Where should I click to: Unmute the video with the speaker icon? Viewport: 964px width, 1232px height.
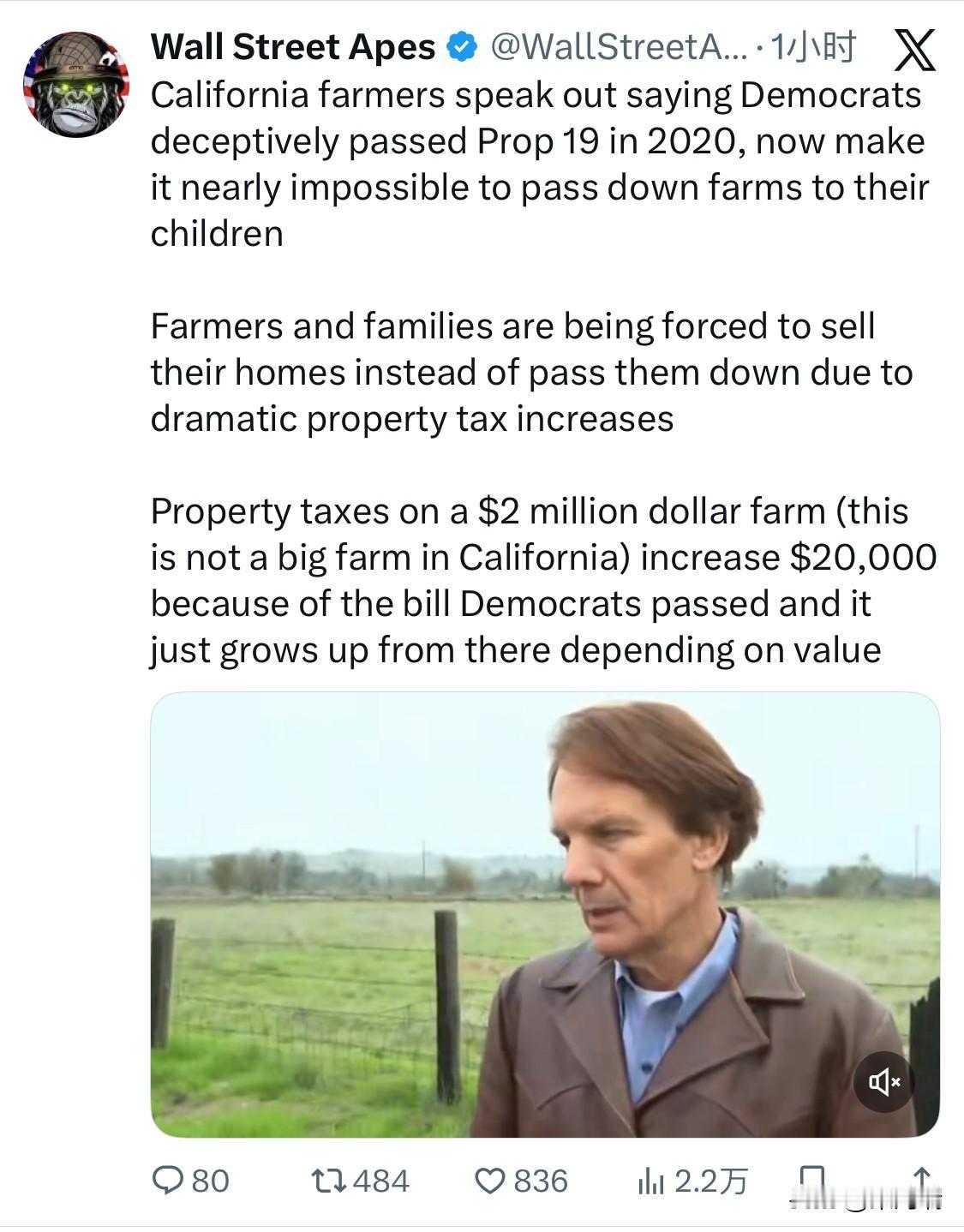(x=884, y=1082)
